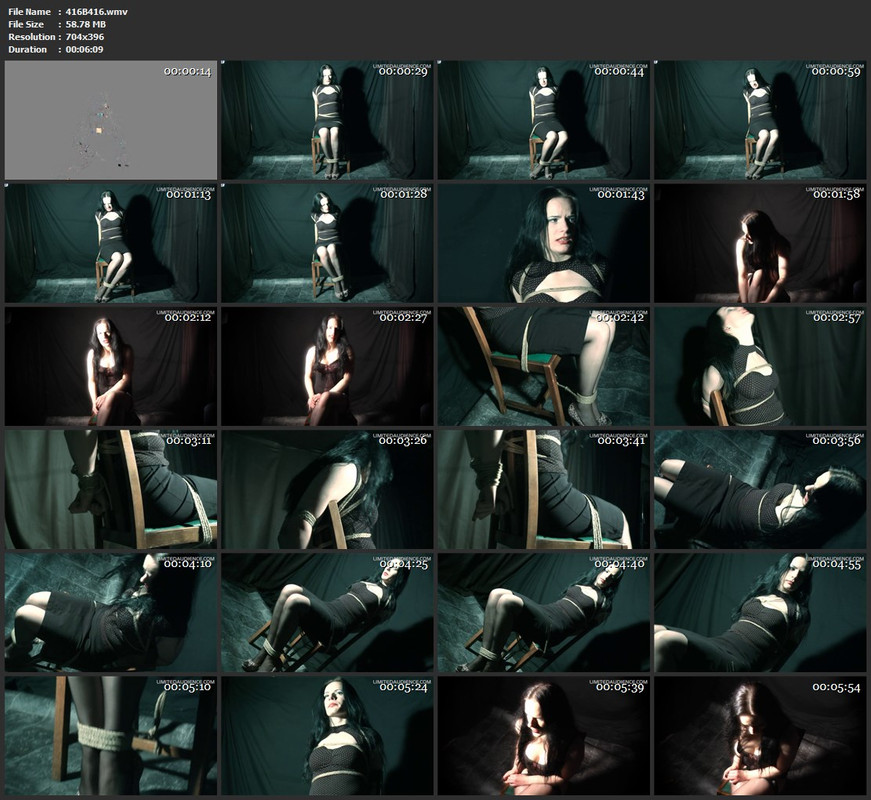Image resolution: width=871 pixels, height=800 pixels.
Task: Click the duration value 00:06:09
Action: (x=84, y=49)
